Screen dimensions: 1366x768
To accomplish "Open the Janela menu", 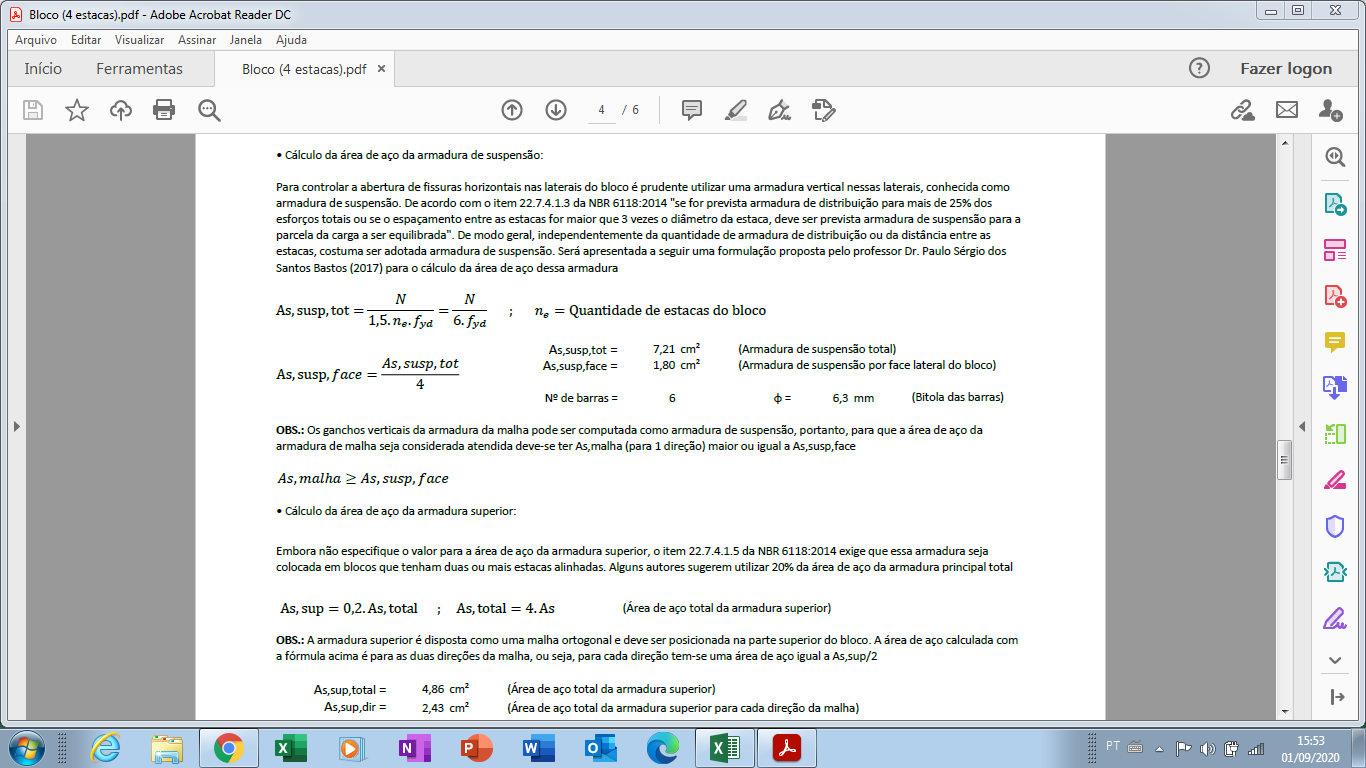I will [x=245, y=40].
